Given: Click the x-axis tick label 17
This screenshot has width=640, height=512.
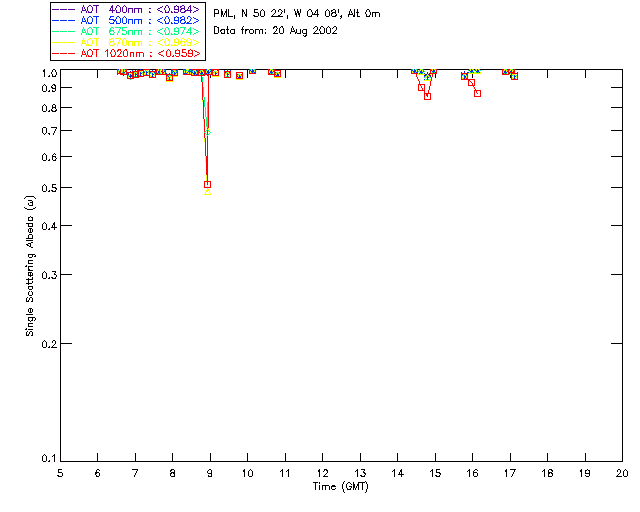Looking at the screenshot, I should (510, 473).
